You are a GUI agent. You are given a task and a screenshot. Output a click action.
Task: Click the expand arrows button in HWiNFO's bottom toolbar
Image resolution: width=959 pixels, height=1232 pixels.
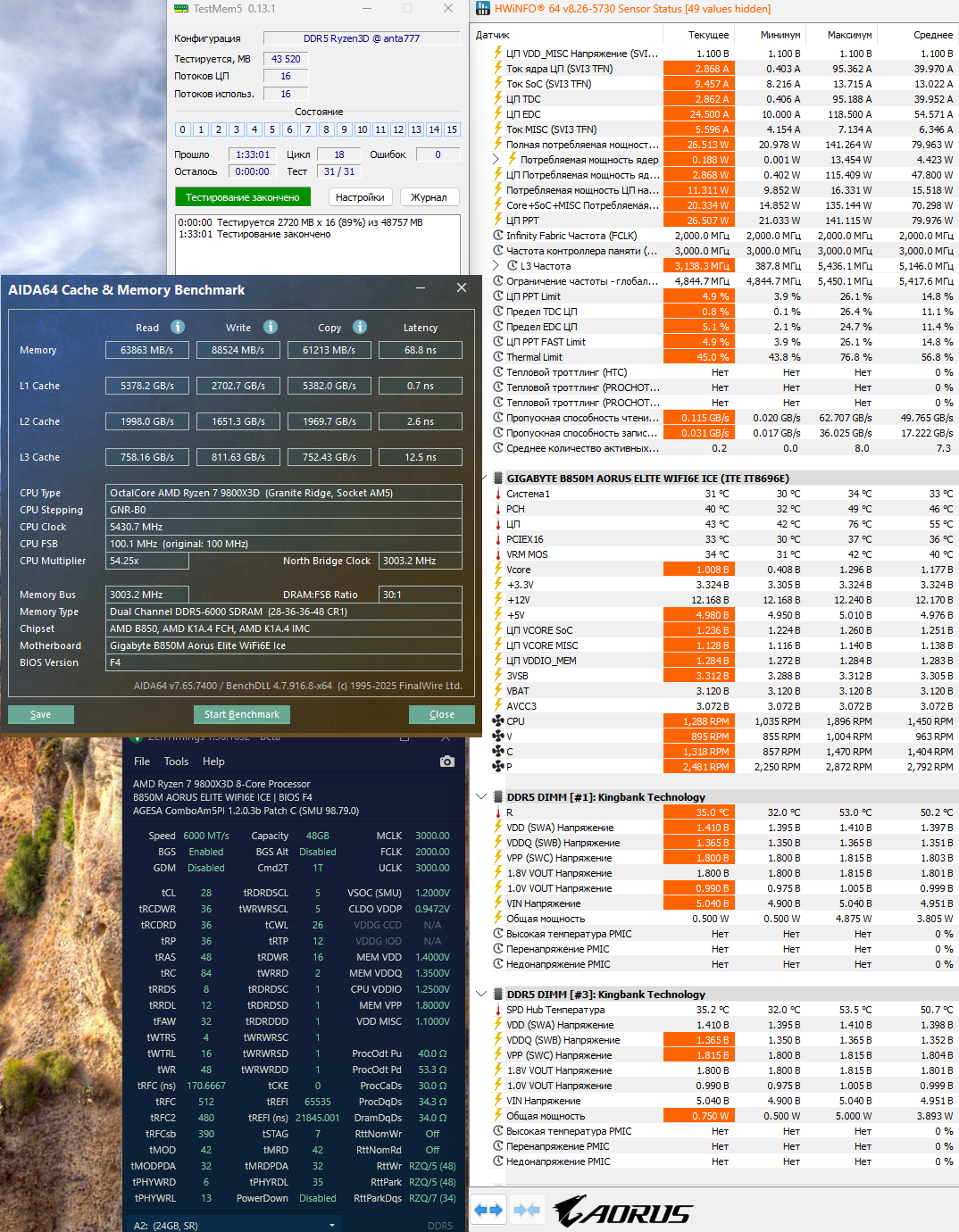click(x=488, y=1210)
